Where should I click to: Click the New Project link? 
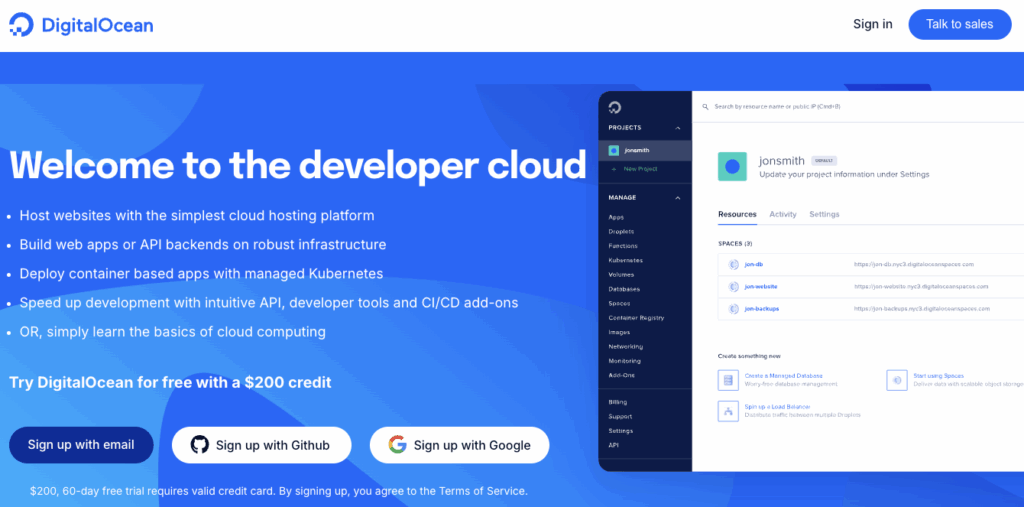(639, 169)
